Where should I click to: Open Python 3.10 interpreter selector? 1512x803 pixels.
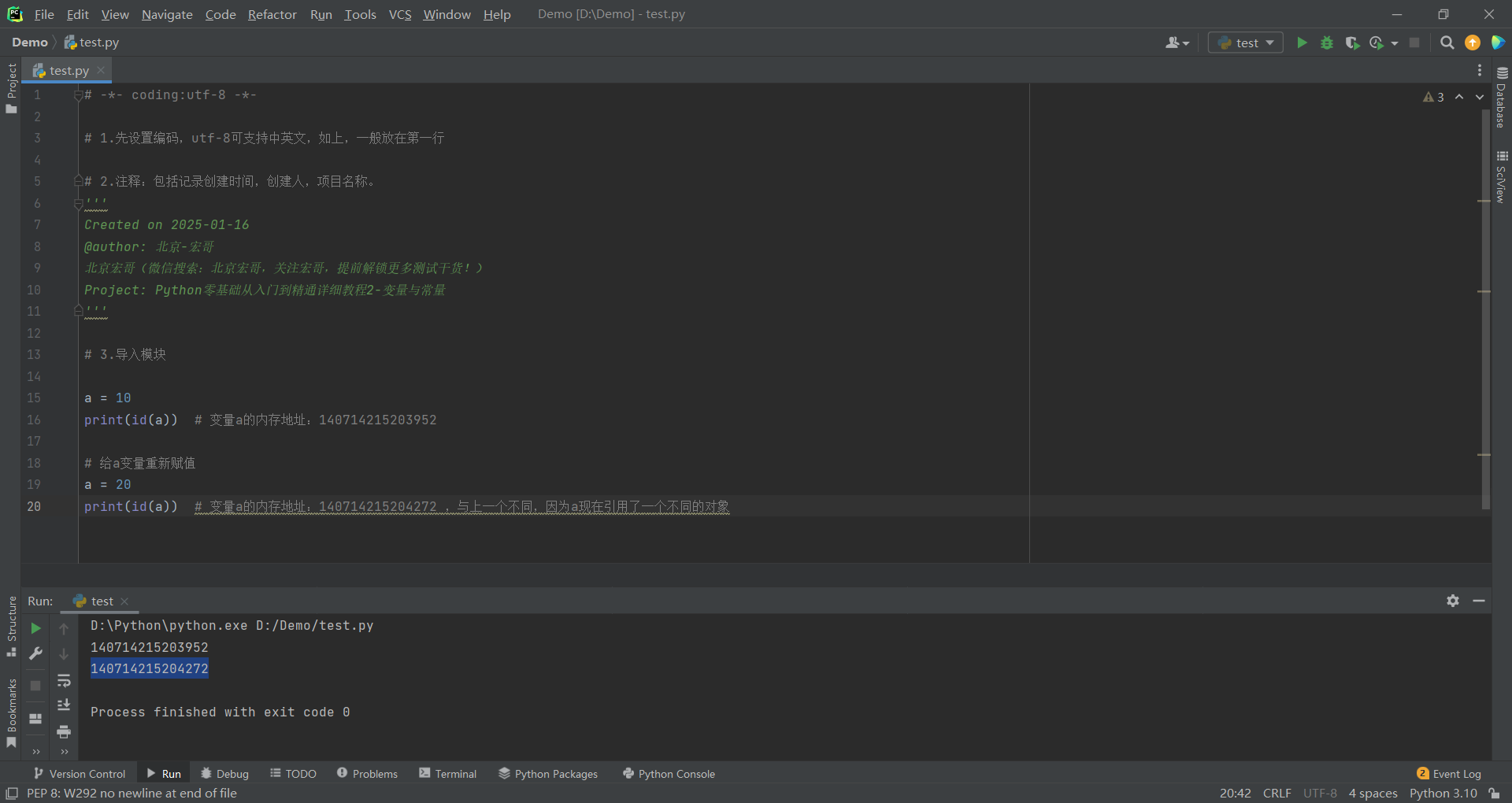(x=1443, y=794)
